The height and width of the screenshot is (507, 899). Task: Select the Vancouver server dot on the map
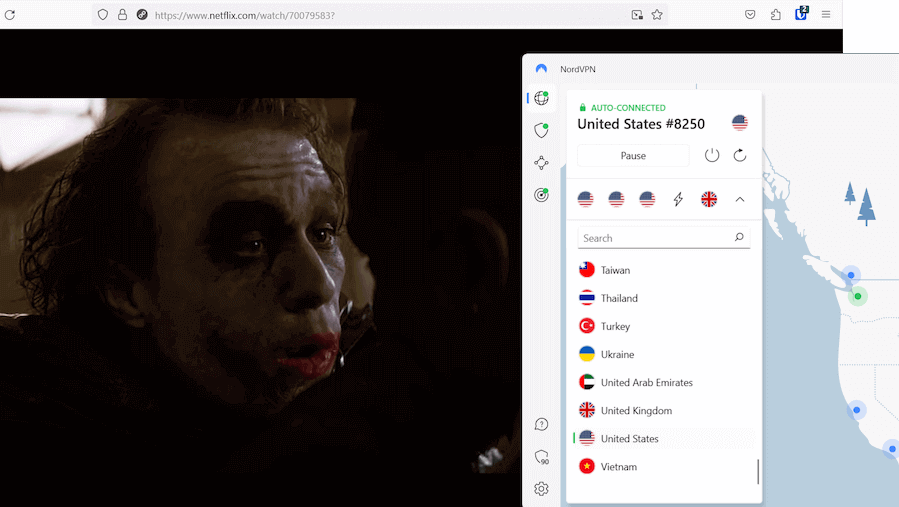click(x=851, y=275)
